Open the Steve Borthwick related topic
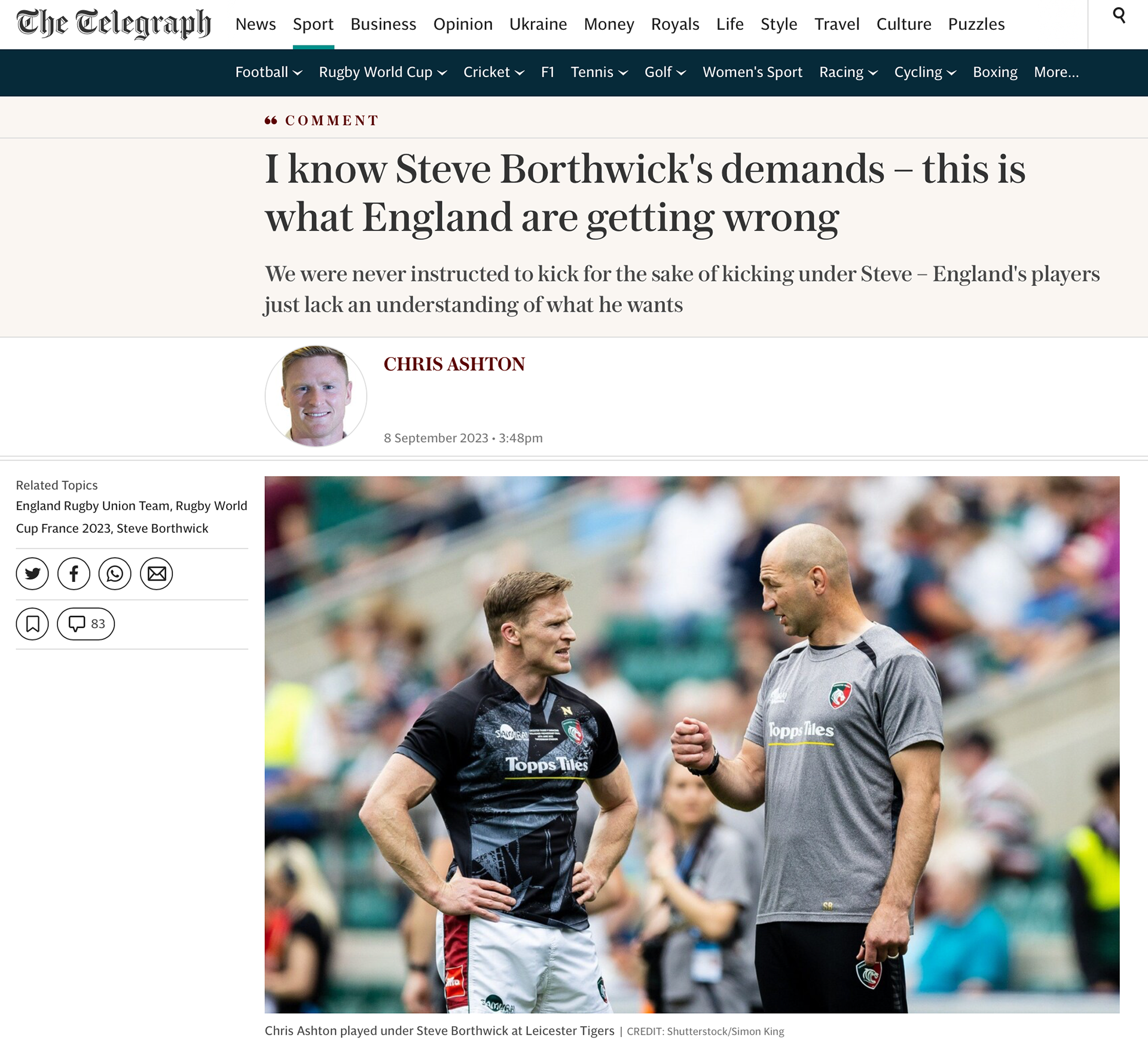The height and width of the screenshot is (1055, 1148). (163, 528)
